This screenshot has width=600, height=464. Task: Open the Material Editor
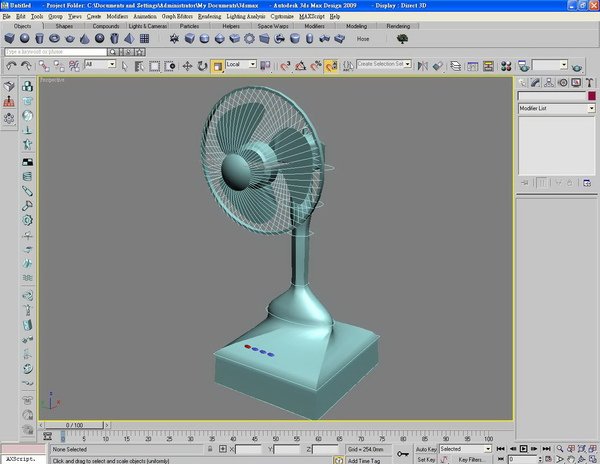[x=506, y=66]
